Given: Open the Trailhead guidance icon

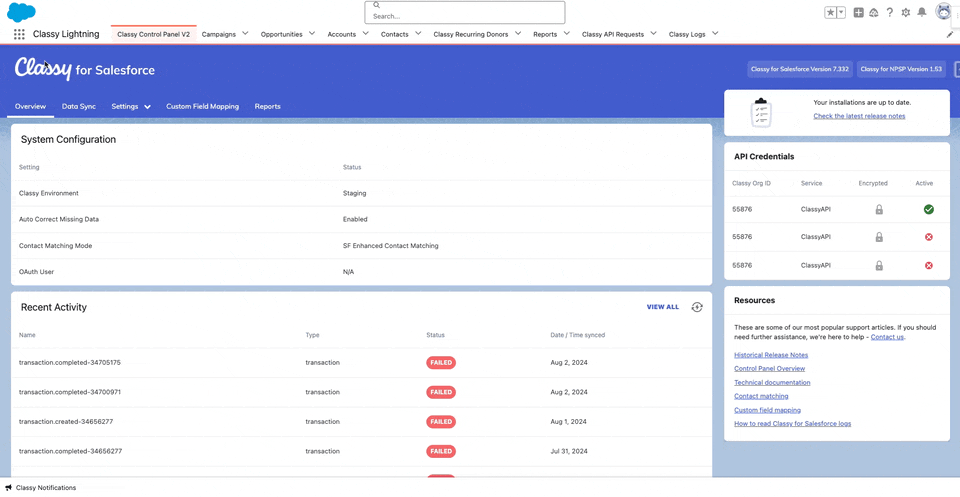Looking at the screenshot, I should click(874, 12).
